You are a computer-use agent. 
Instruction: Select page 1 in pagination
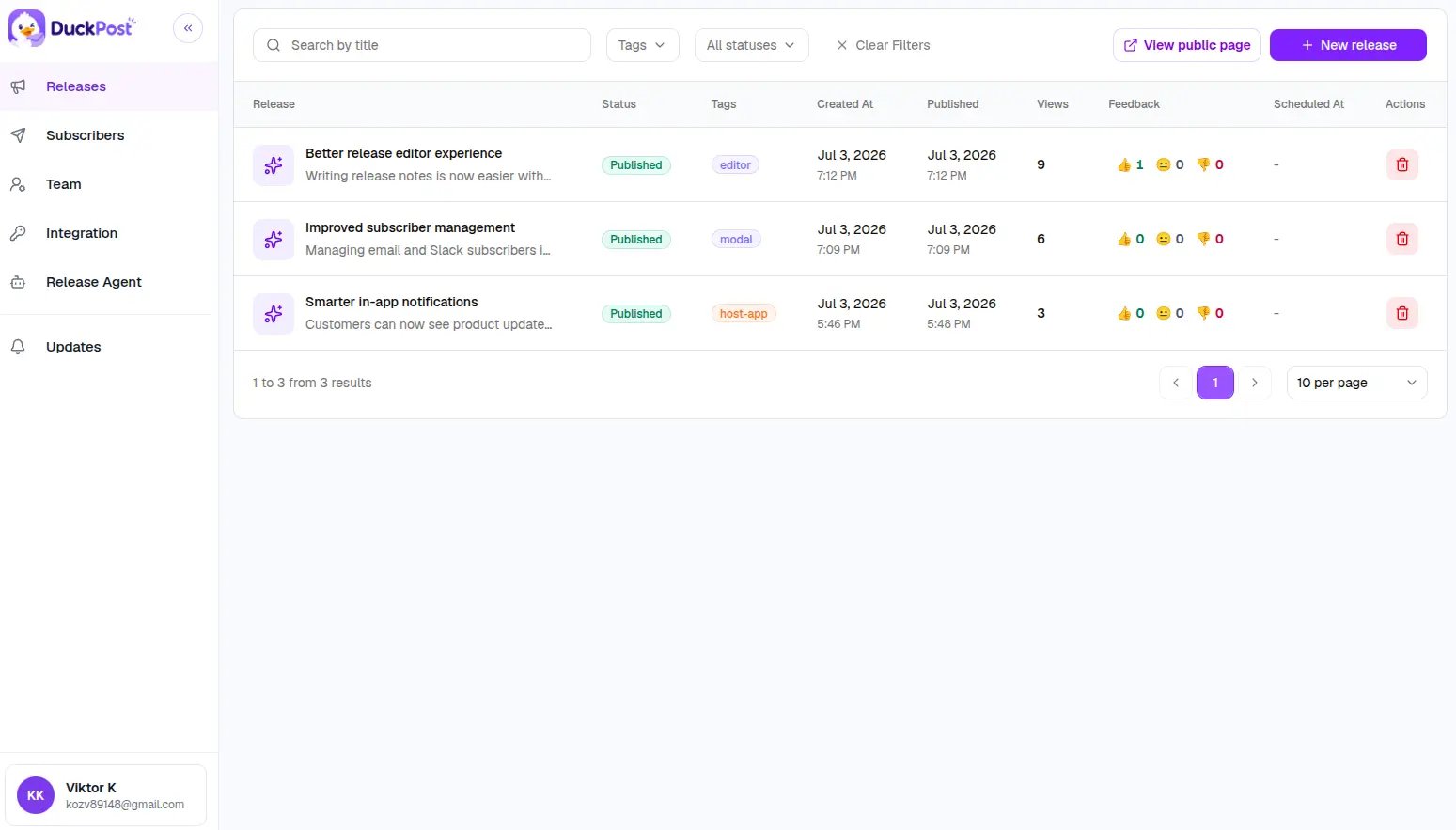tap(1214, 383)
